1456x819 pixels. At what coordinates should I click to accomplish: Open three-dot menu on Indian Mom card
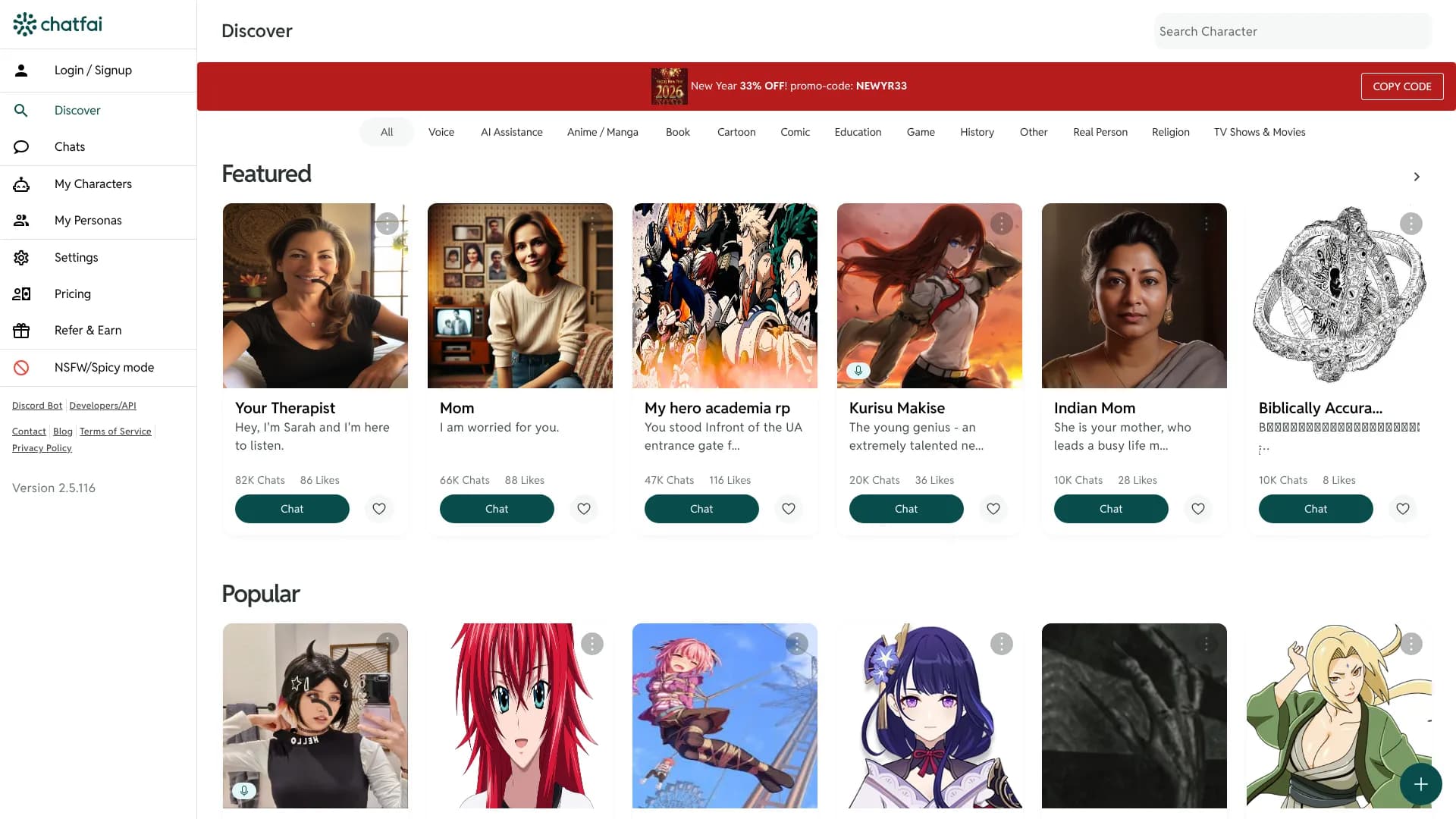[x=1207, y=224]
